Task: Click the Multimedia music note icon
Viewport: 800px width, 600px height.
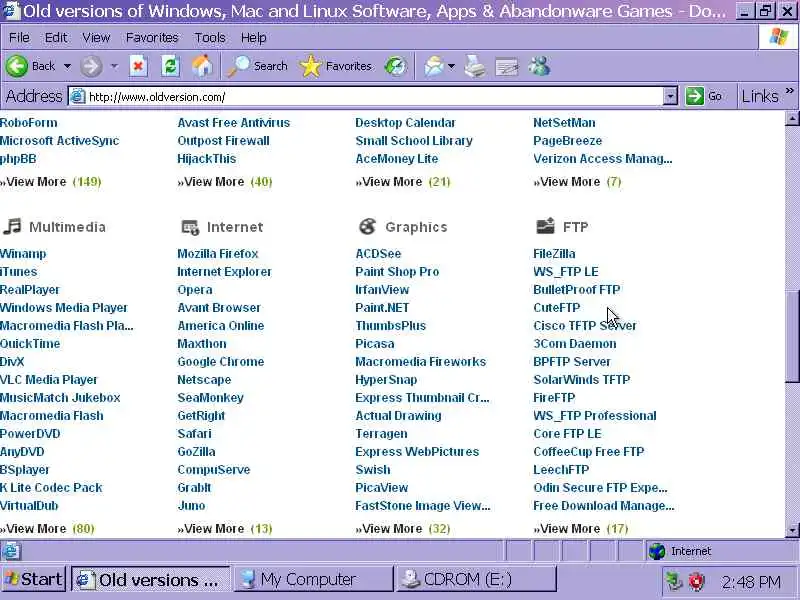Action: [12, 226]
